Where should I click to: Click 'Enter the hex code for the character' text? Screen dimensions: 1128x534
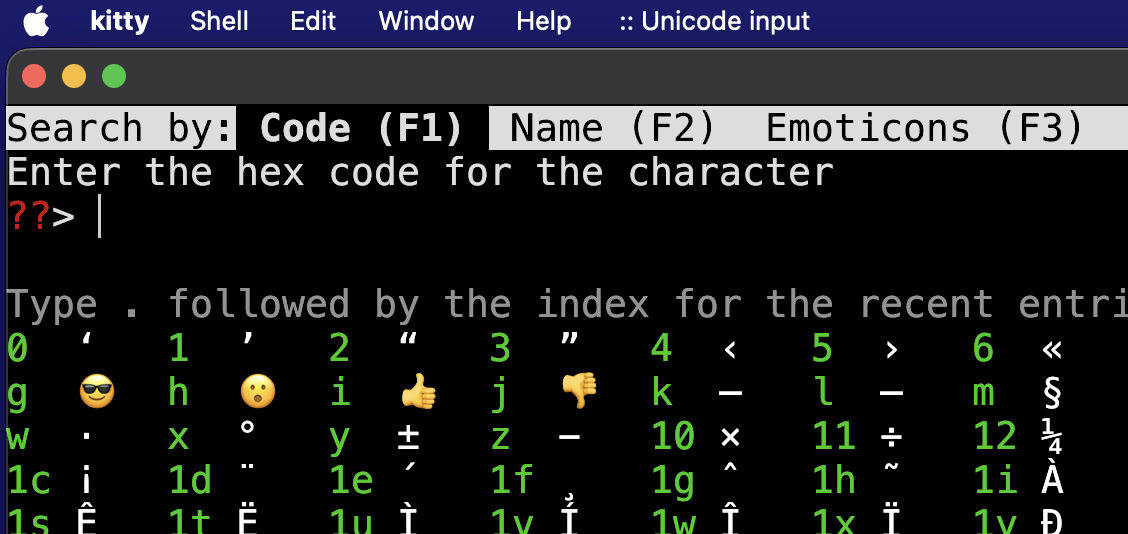point(420,173)
